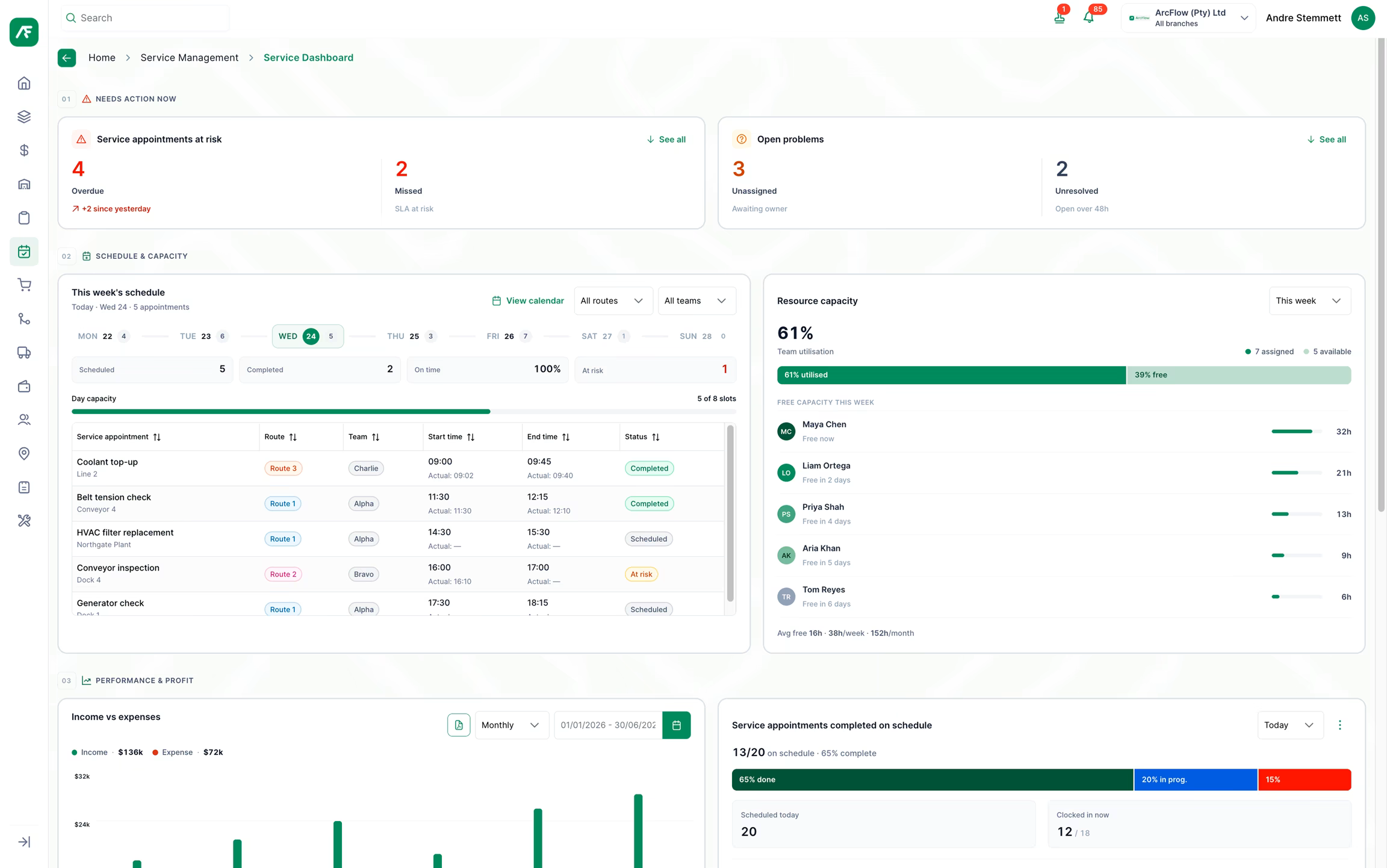Open the route branch icon in sidebar
This screenshot has height=868, width=1387.
(24, 319)
